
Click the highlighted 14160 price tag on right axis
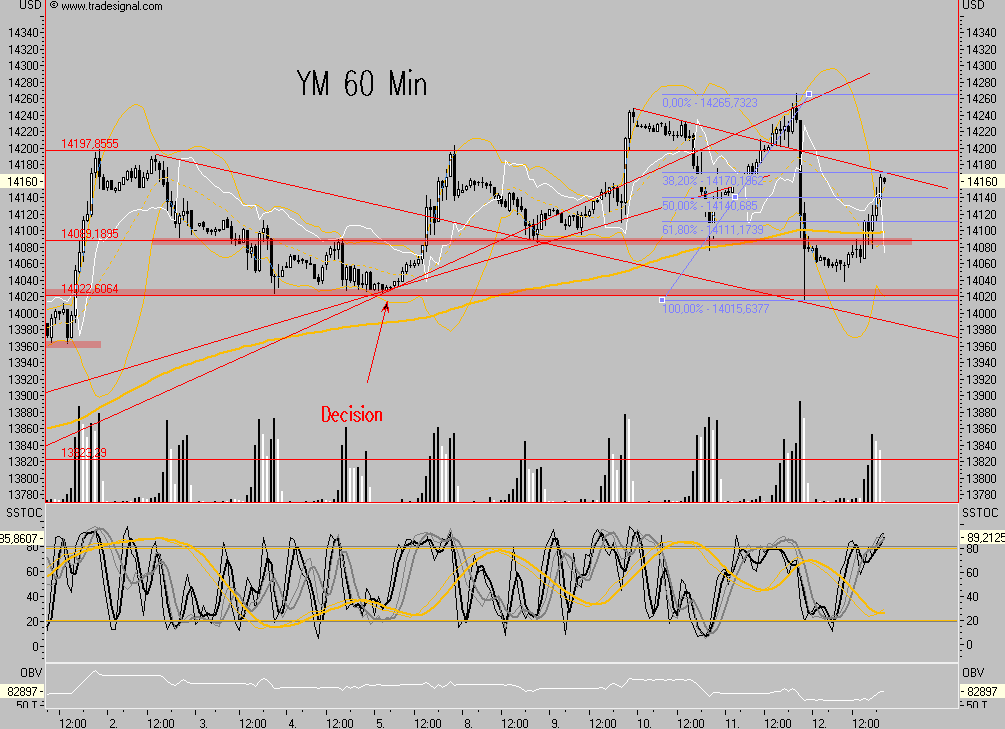975,182
